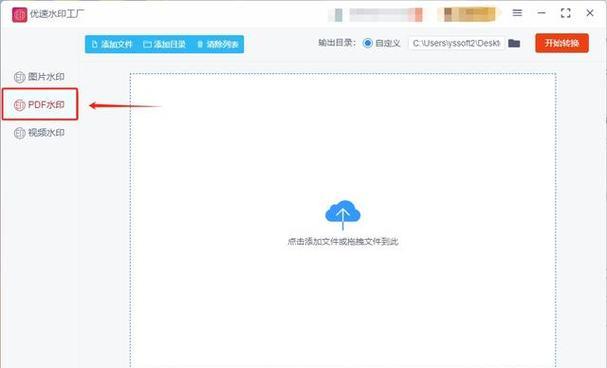
Task: Start conversion with 开始转换 button
Action: 562,43
